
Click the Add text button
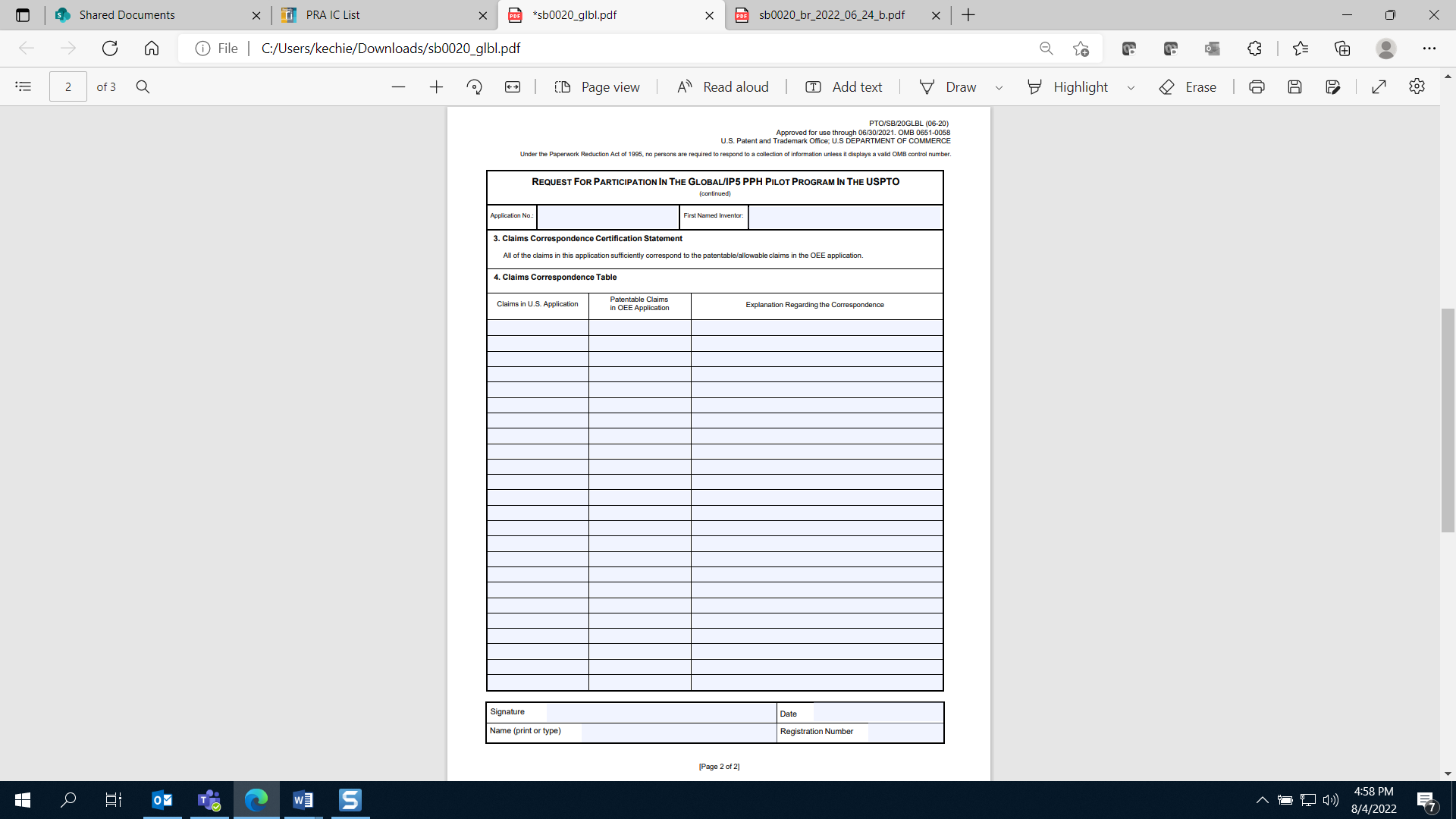click(843, 87)
